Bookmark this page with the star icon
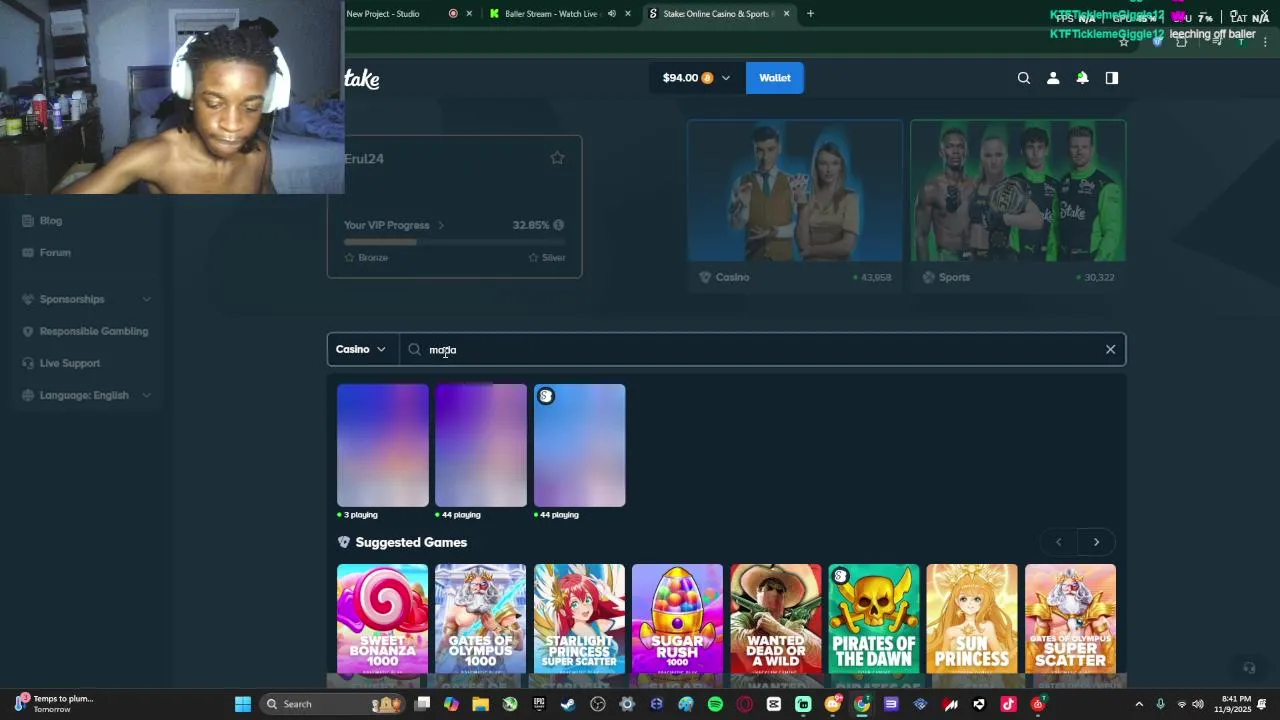 coord(1124,41)
